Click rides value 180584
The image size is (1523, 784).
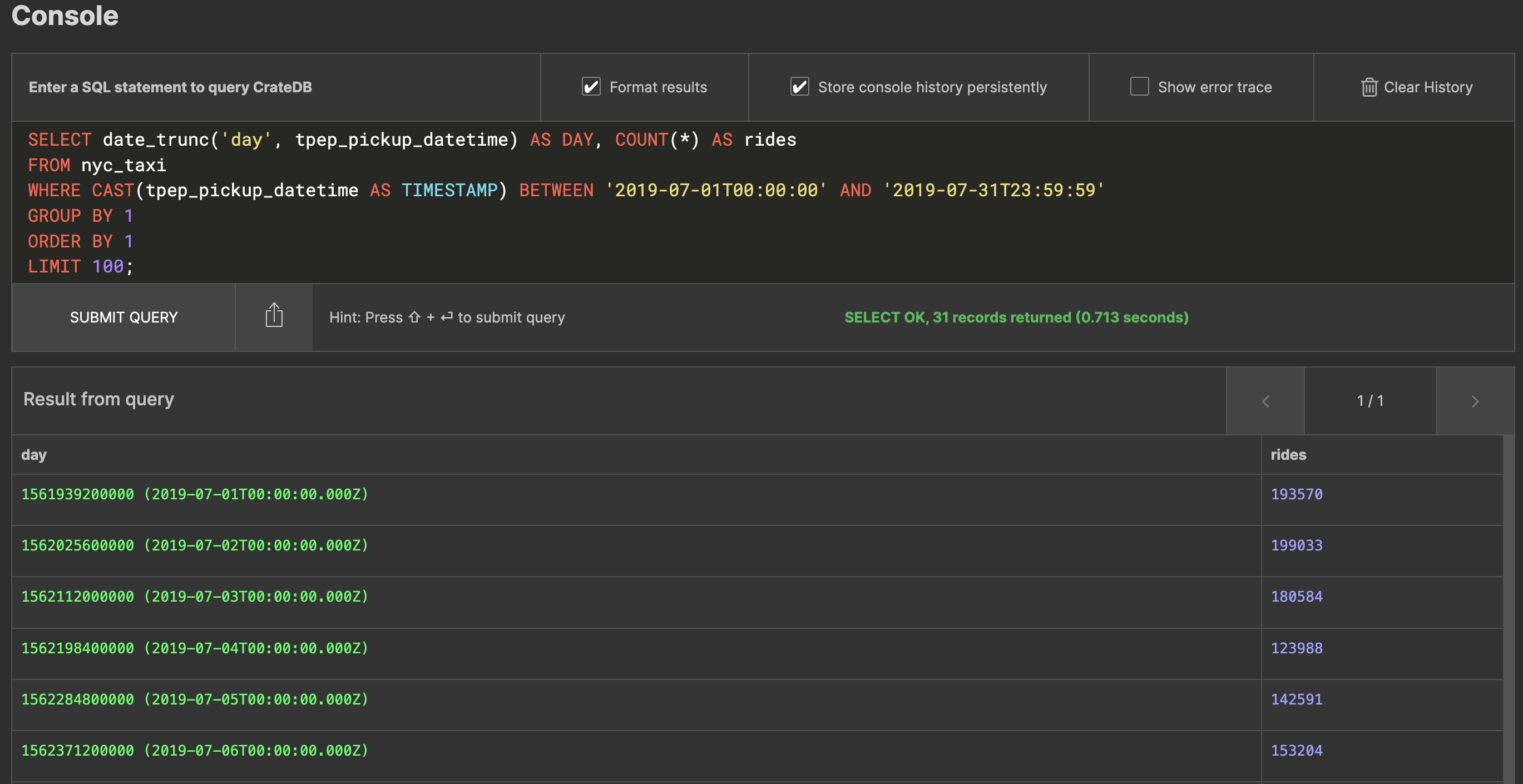click(1297, 597)
